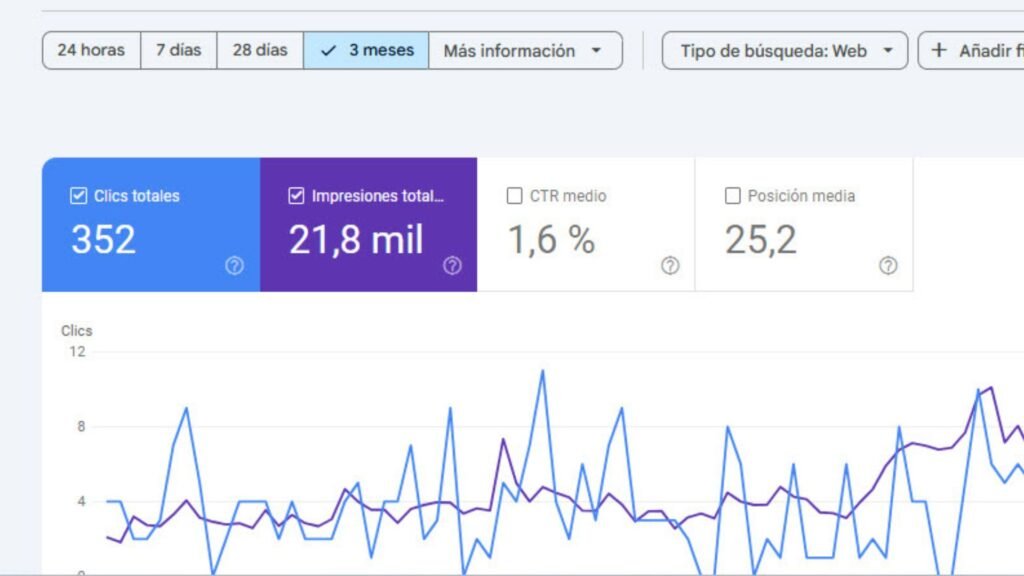Open the Más información dropdown arrow
Viewport: 1024px width, 576px height.
pyautogui.click(x=595, y=50)
